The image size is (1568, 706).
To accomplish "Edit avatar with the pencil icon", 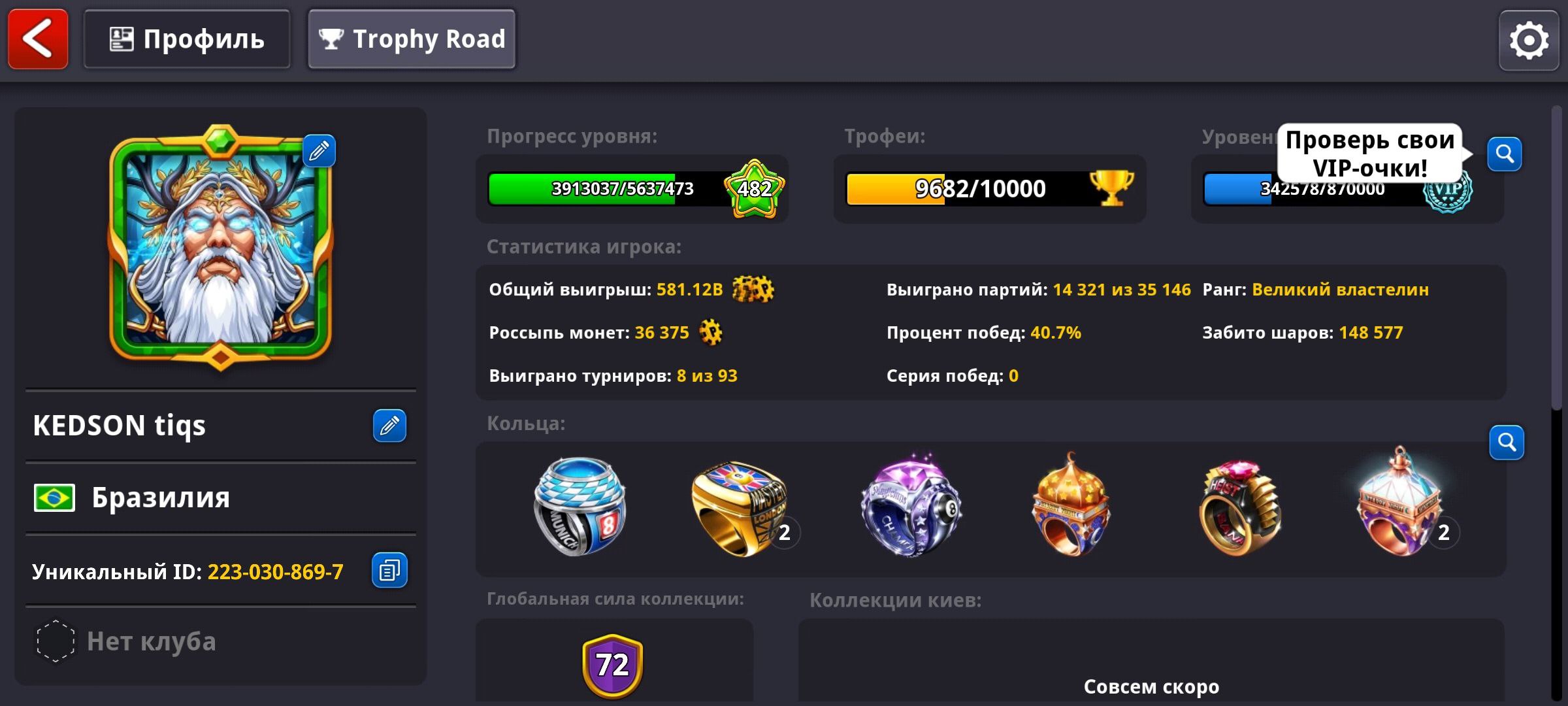I will 319,151.
